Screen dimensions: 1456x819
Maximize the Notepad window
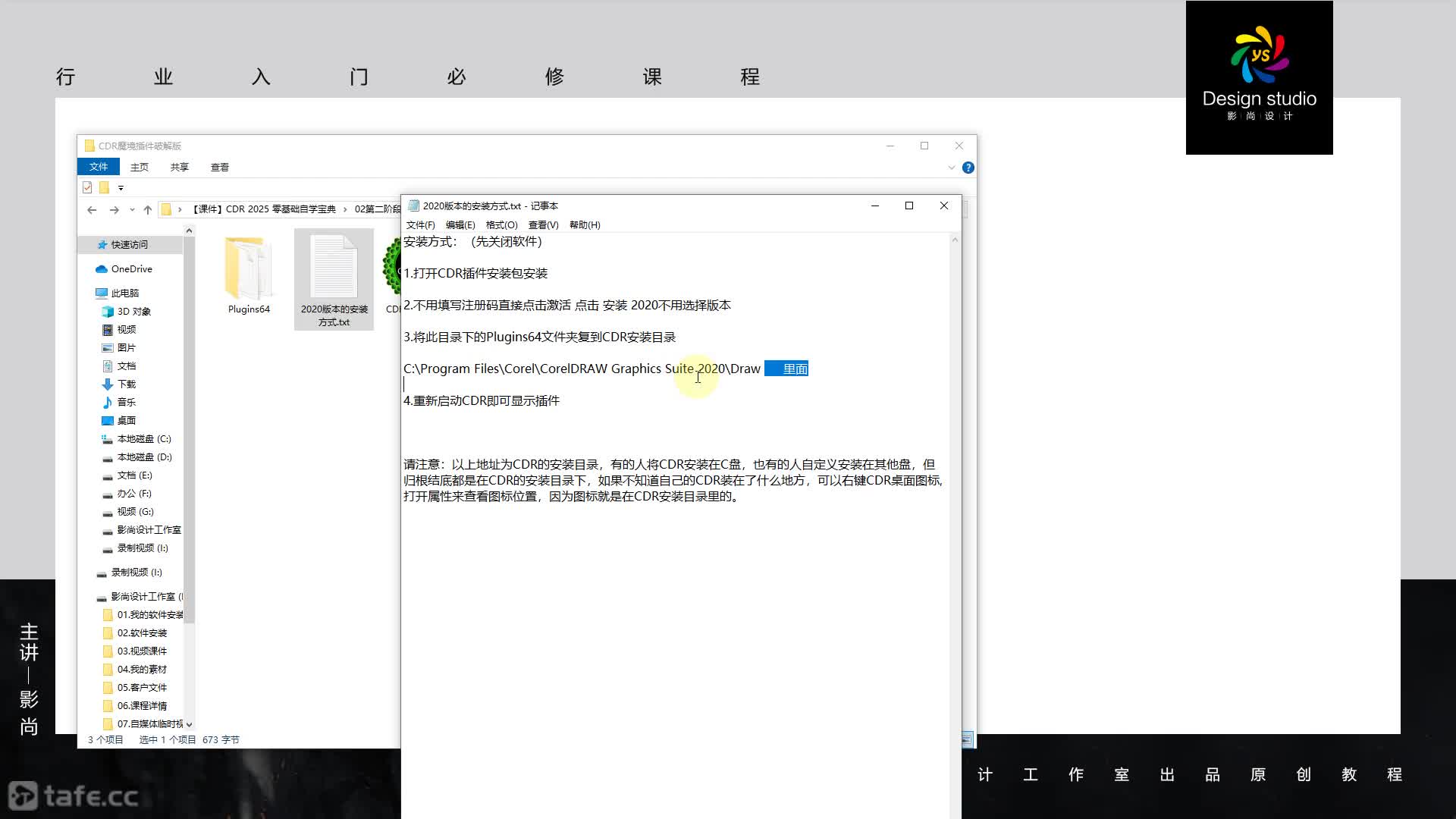click(909, 206)
